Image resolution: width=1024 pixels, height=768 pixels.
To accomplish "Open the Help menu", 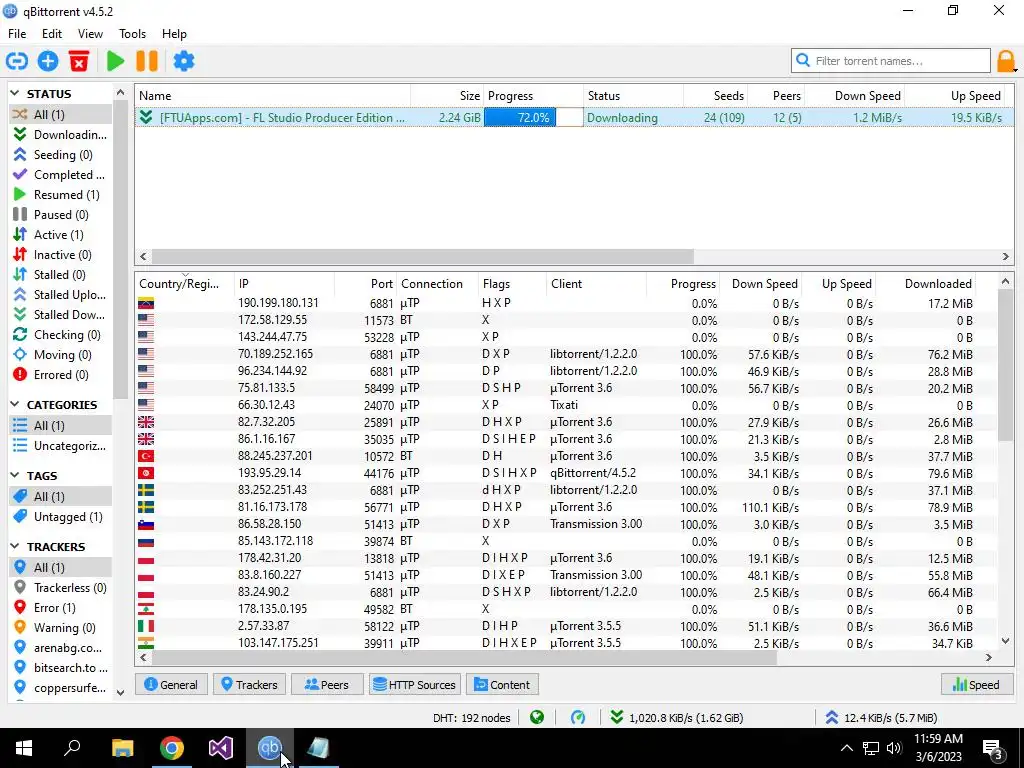I will pyautogui.click(x=174, y=34).
